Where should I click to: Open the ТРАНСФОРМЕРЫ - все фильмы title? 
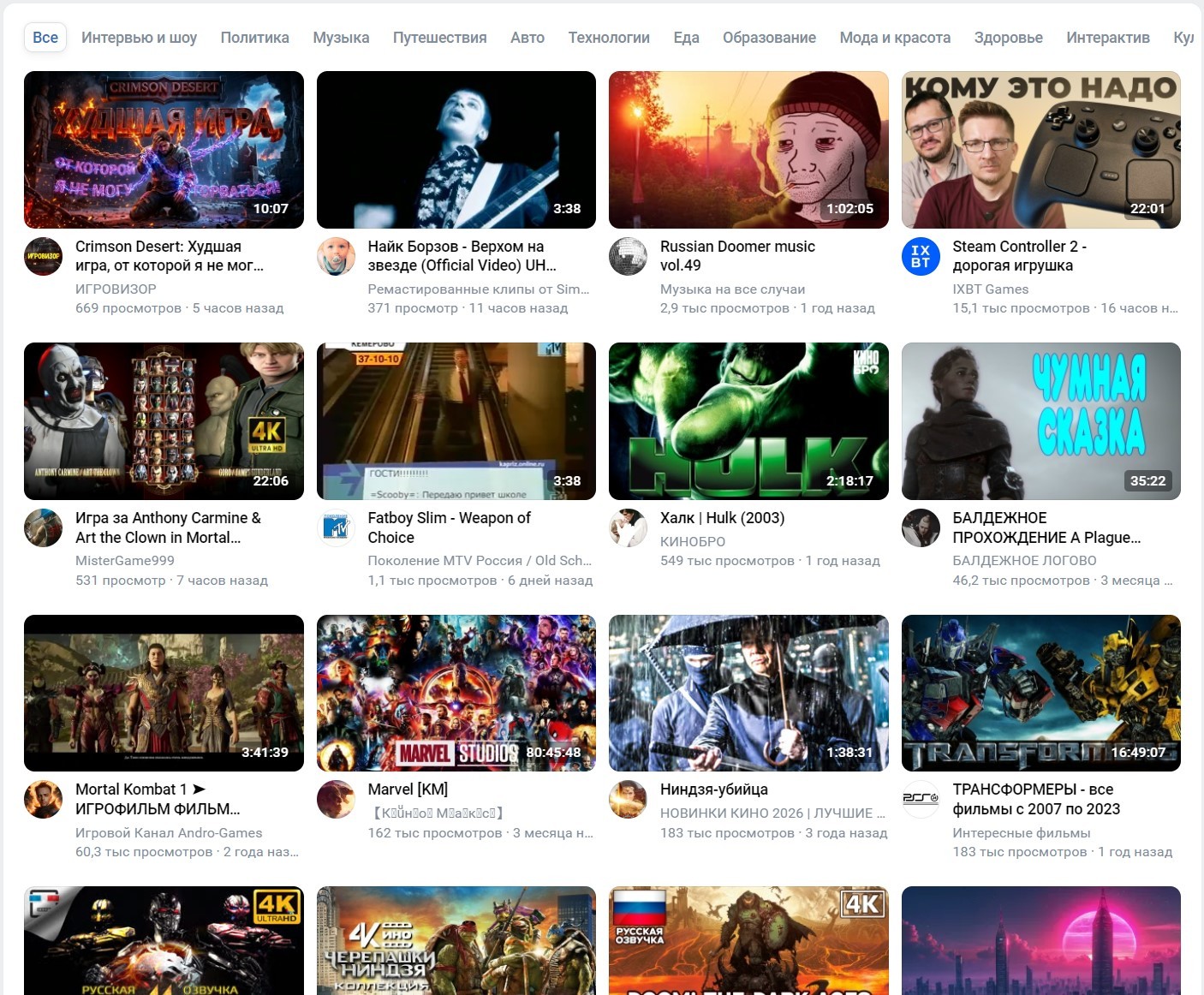pyautogui.click(x=1036, y=799)
